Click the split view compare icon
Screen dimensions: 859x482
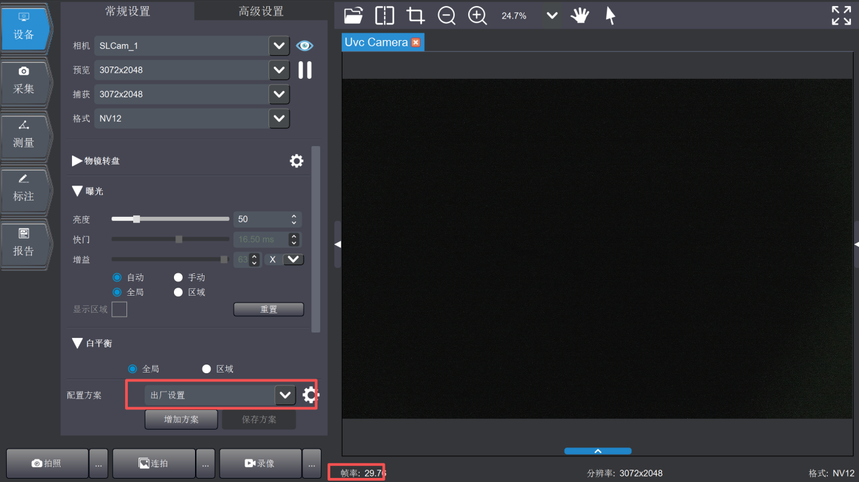[x=384, y=15]
